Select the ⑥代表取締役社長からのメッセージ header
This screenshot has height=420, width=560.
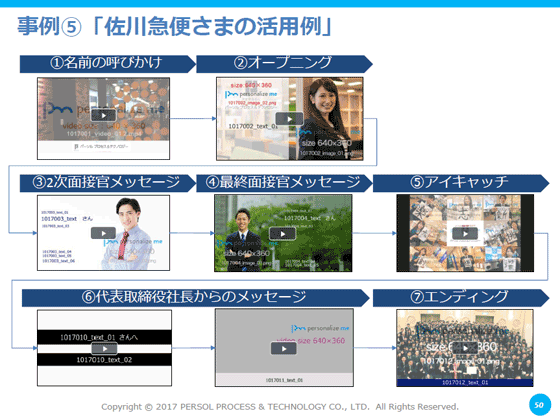point(196,298)
